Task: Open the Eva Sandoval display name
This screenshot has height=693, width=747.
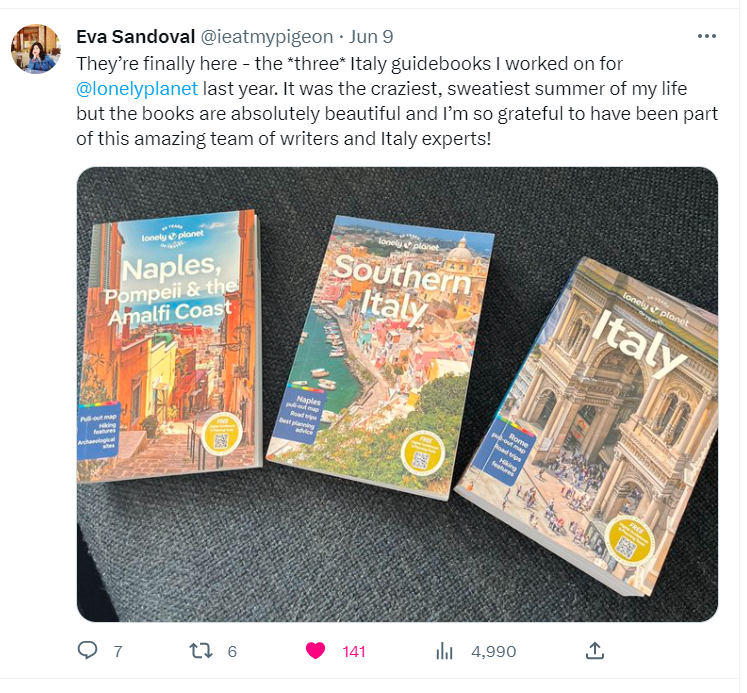Action: click(x=136, y=37)
